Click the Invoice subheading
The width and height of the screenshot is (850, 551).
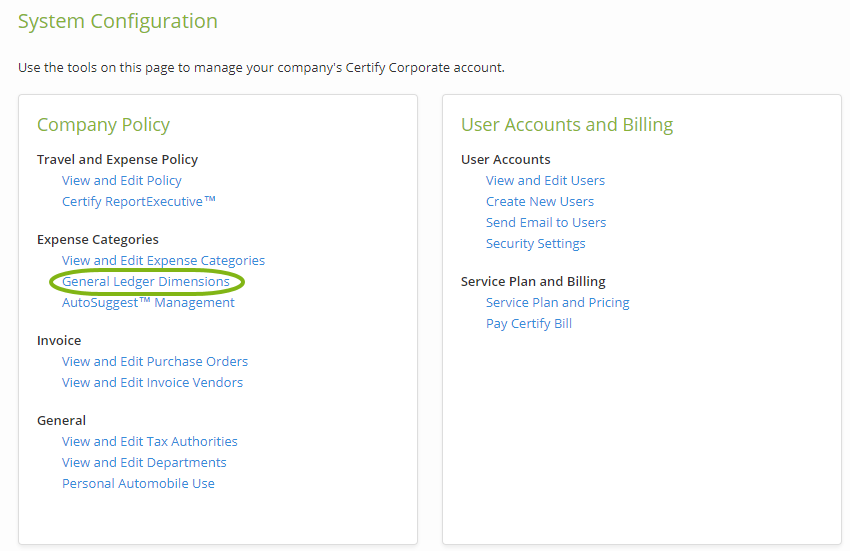(x=59, y=341)
